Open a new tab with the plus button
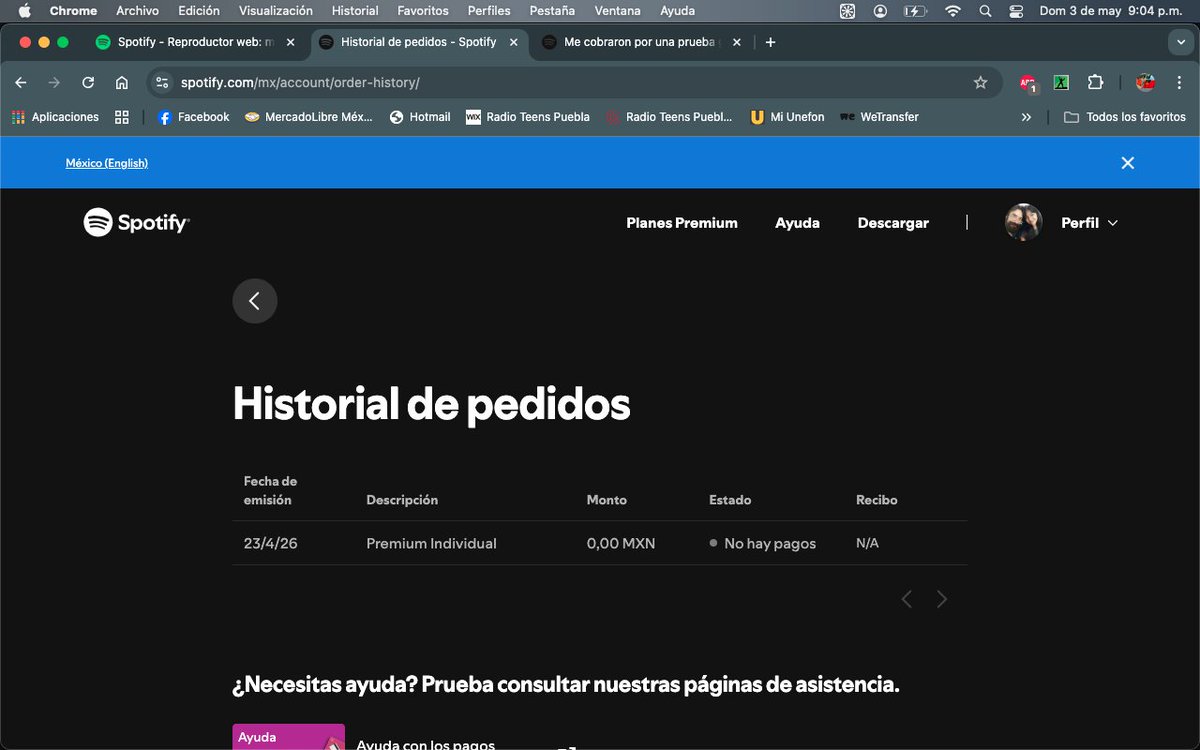This screenshot has width=1200, height=750. point(770,42)
